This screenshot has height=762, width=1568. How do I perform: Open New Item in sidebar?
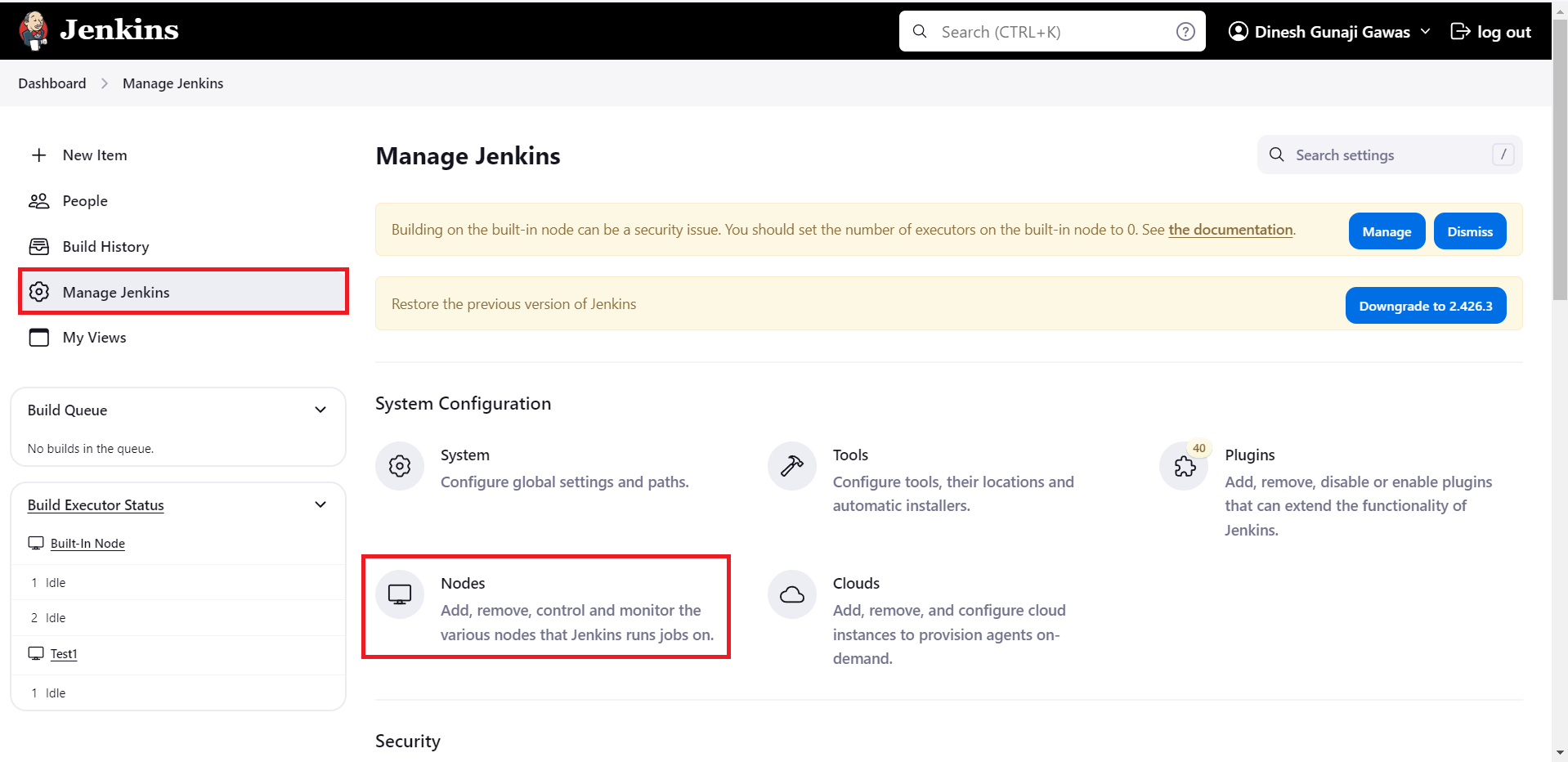[x=183, y=155]
